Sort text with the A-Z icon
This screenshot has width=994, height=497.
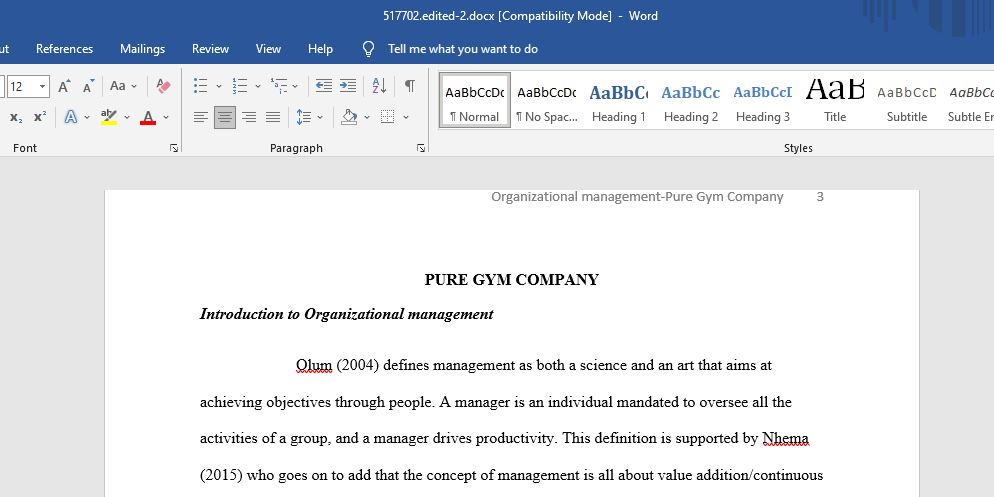pos(379,86)
